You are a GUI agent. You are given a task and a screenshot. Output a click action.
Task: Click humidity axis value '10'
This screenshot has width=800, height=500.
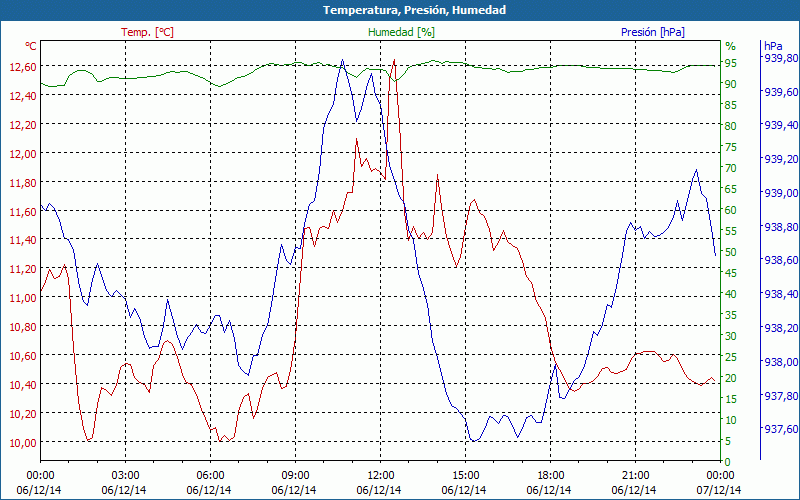(x=731, y=420)
